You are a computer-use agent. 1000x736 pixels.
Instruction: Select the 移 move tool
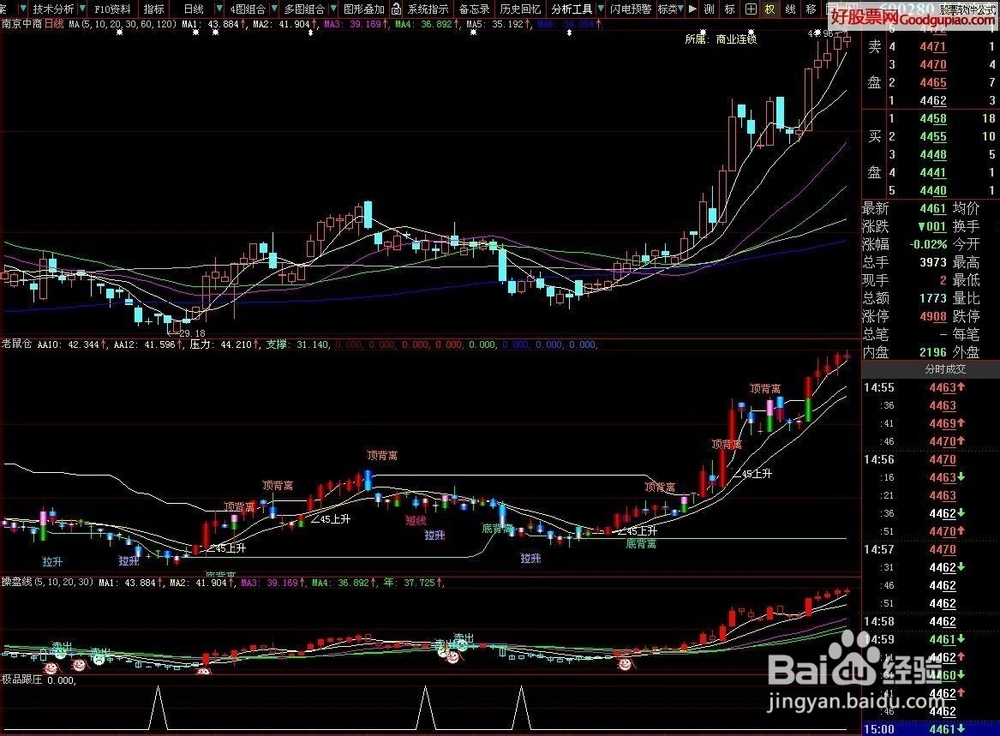[x=811, y=9]
